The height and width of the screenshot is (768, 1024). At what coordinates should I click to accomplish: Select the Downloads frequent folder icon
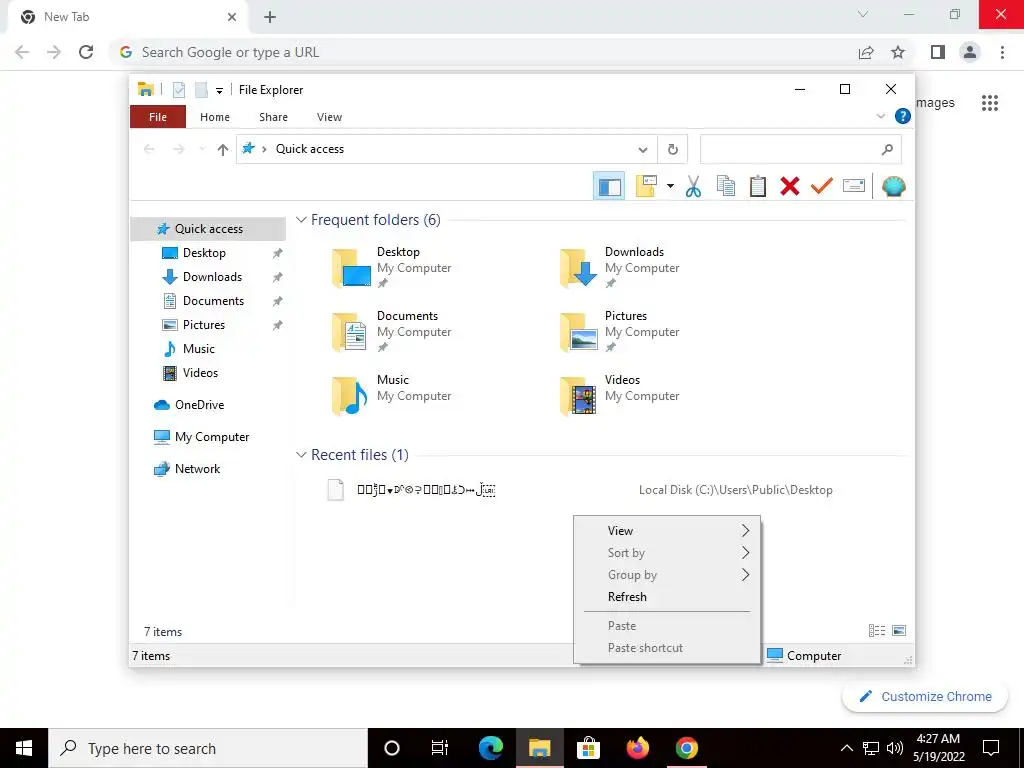[x=579, y=268]
